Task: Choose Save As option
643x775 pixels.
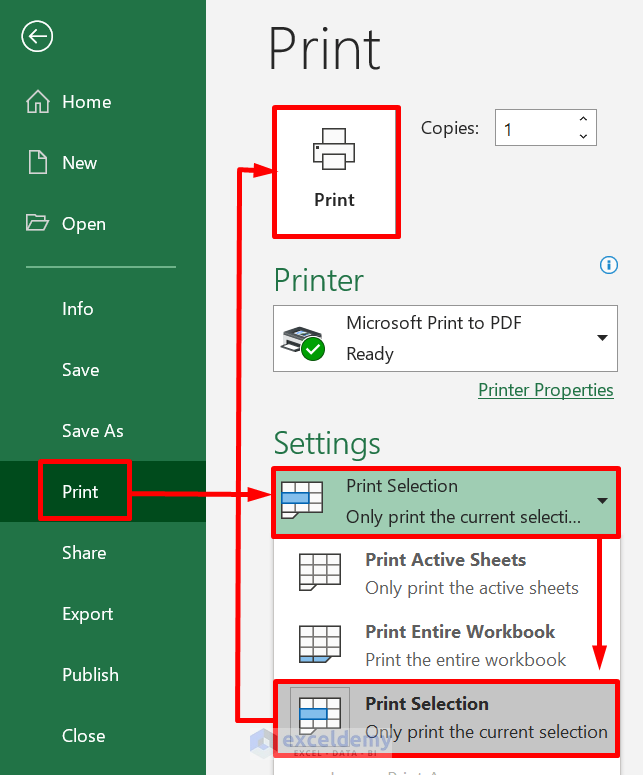Action: pos(92,431)
